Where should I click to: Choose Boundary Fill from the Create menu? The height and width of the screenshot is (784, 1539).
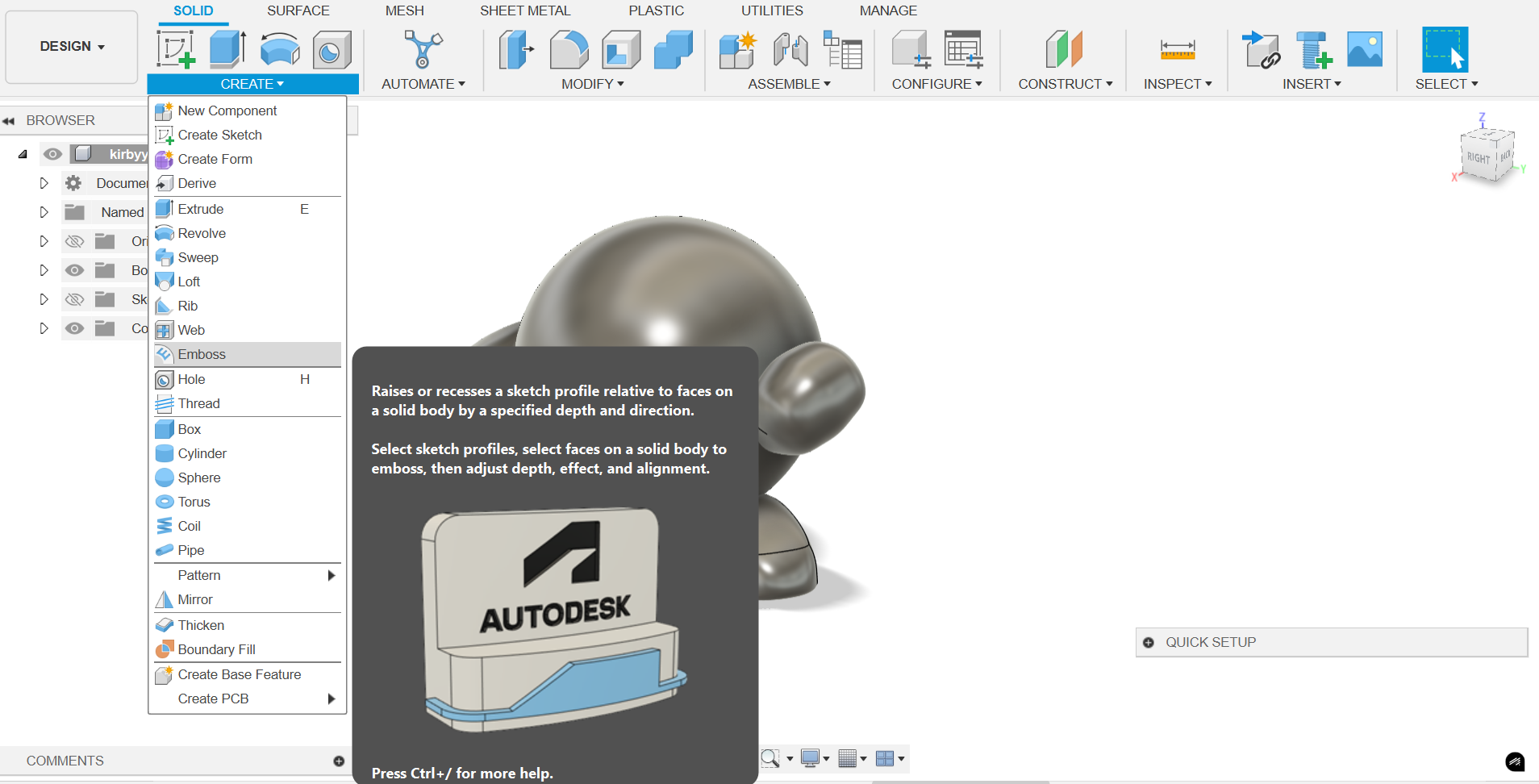coord(247,649)
